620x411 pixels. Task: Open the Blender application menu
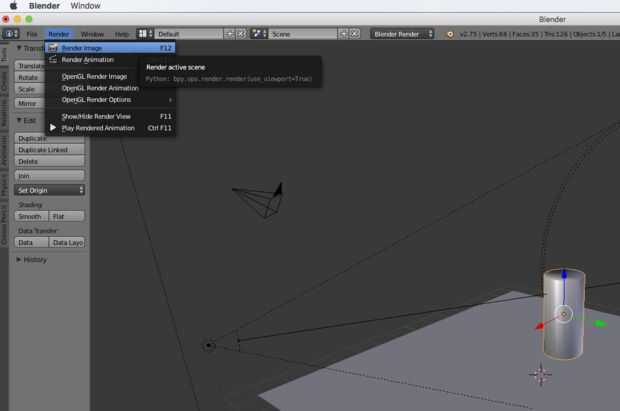point(44,6)
